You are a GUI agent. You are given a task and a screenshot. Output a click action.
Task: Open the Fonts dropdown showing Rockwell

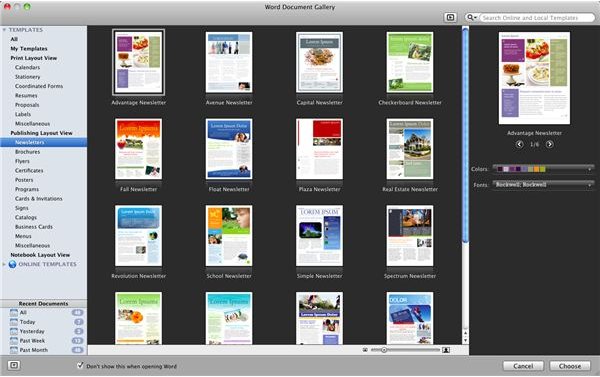[x=543, y=184]
